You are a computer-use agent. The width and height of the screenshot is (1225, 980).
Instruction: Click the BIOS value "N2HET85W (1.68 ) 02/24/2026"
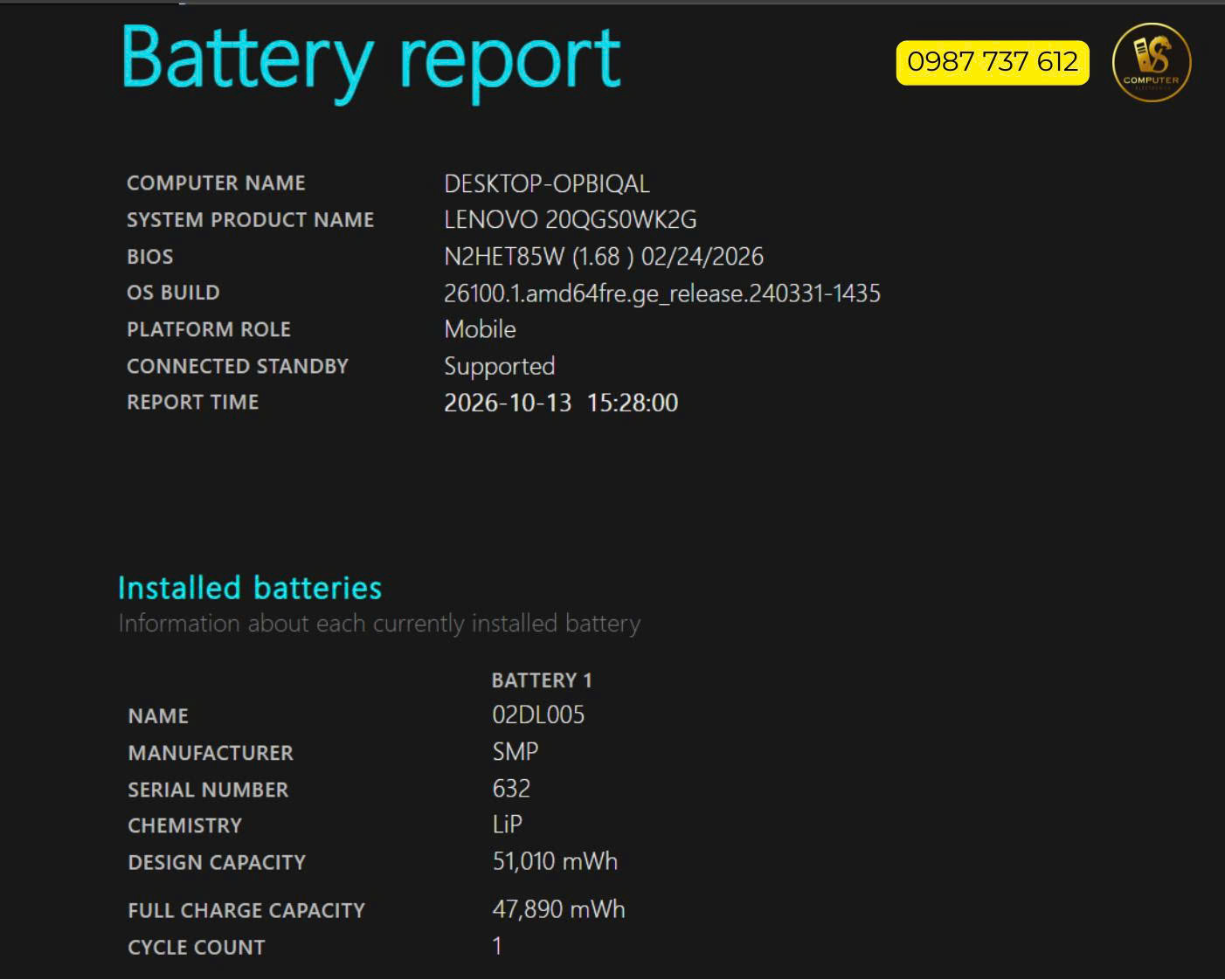[x=604, y=257]
